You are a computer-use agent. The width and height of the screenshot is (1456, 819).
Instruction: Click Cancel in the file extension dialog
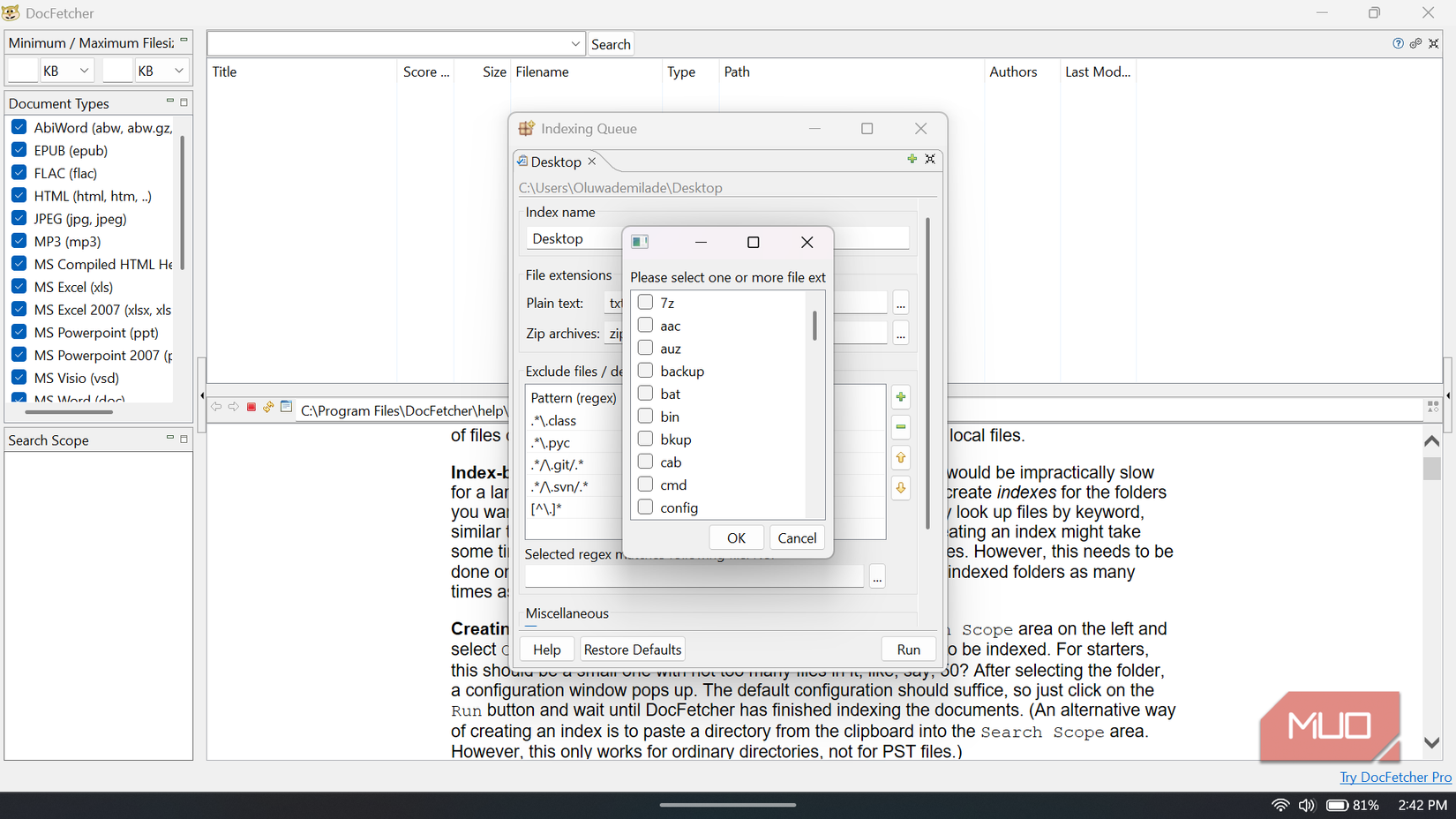(797, 537)
